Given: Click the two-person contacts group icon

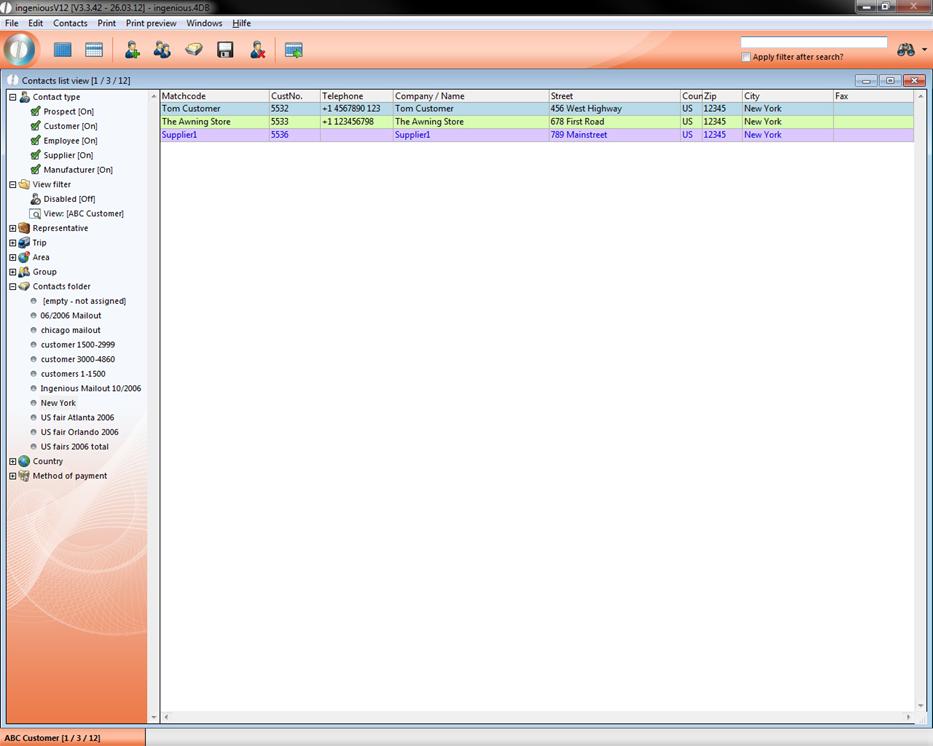Looking at the screenshot, I should coord(162,49).
